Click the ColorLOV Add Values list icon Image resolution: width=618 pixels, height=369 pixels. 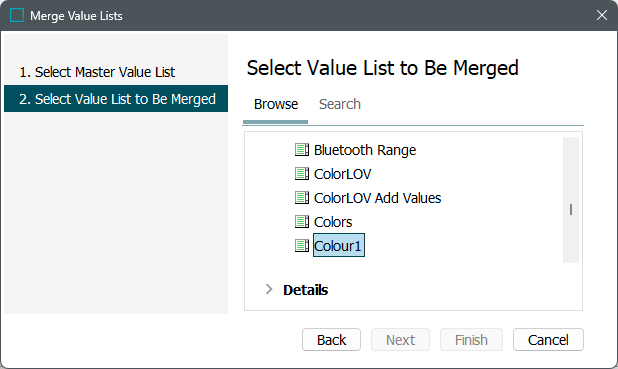(x=302, y=198)
